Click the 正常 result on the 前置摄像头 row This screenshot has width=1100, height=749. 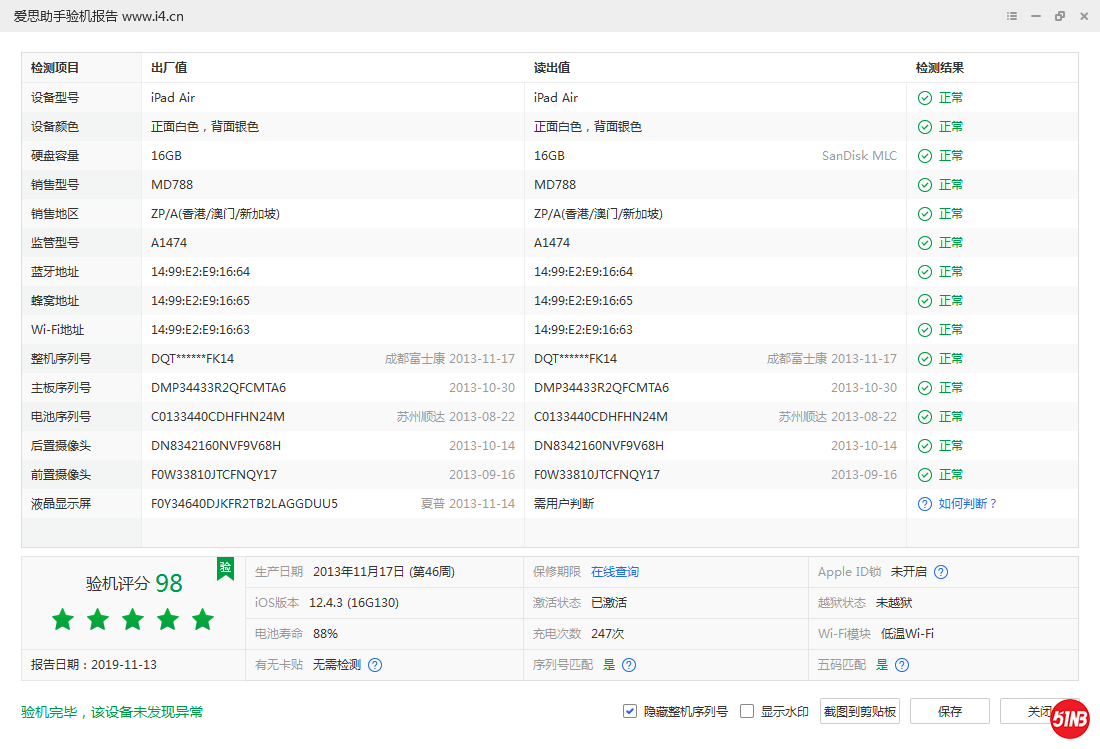(949, 474)
